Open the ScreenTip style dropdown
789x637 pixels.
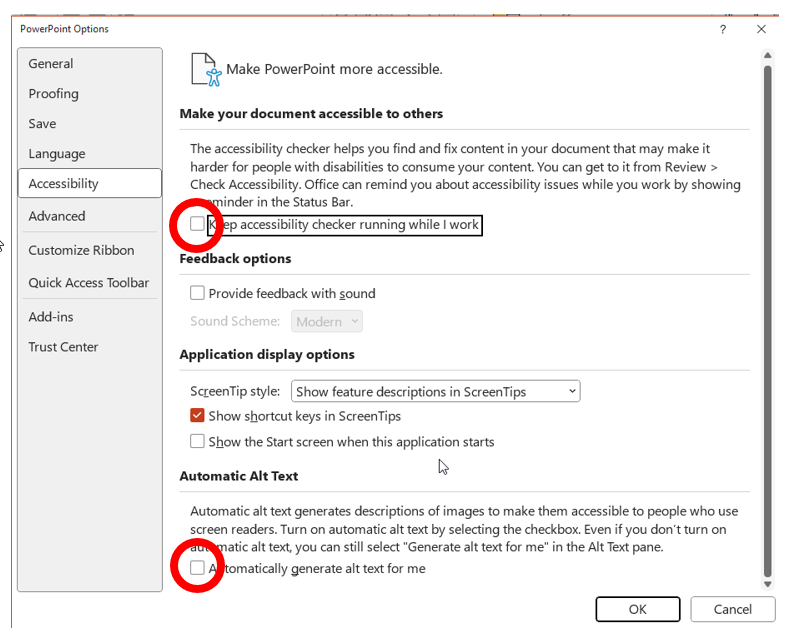435,392
